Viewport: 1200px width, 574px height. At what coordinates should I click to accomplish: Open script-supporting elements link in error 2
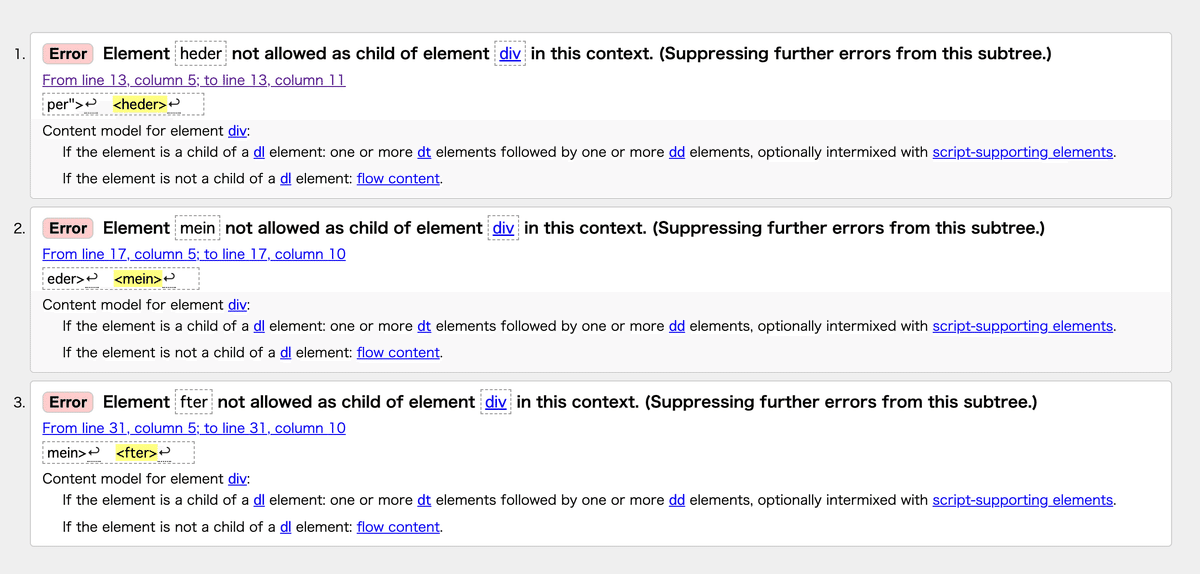pyautogui.click(x=1022, y=326)
